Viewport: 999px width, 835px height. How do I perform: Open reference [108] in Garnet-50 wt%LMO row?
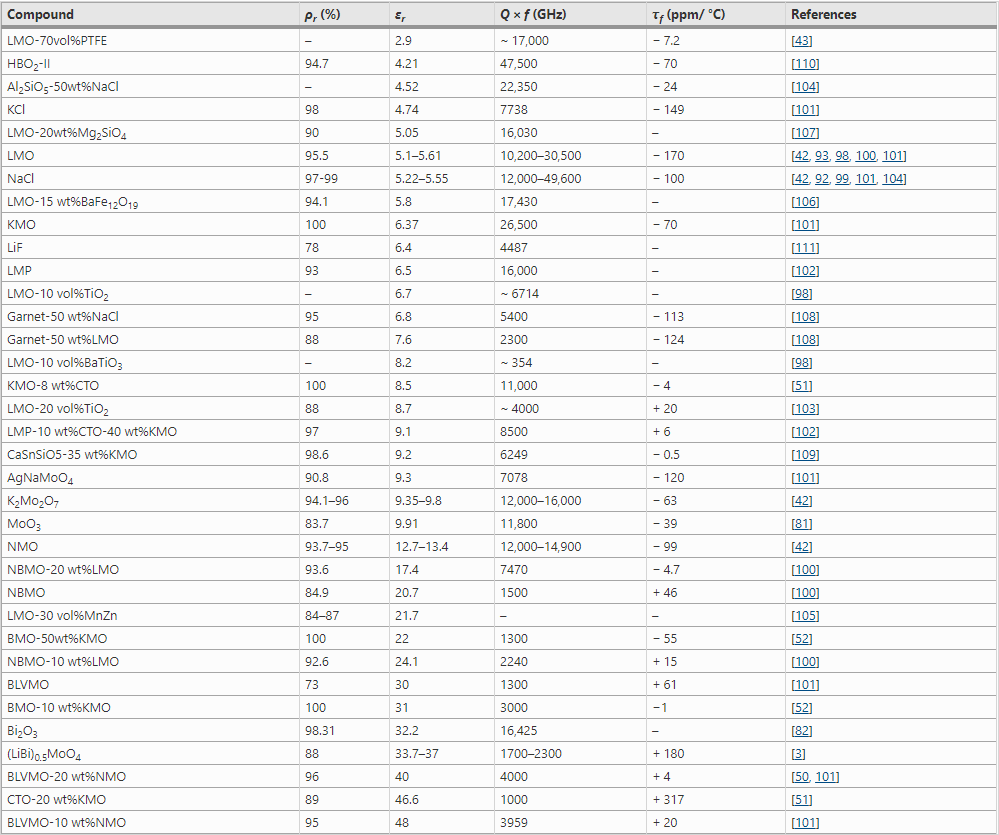[805, 339]
